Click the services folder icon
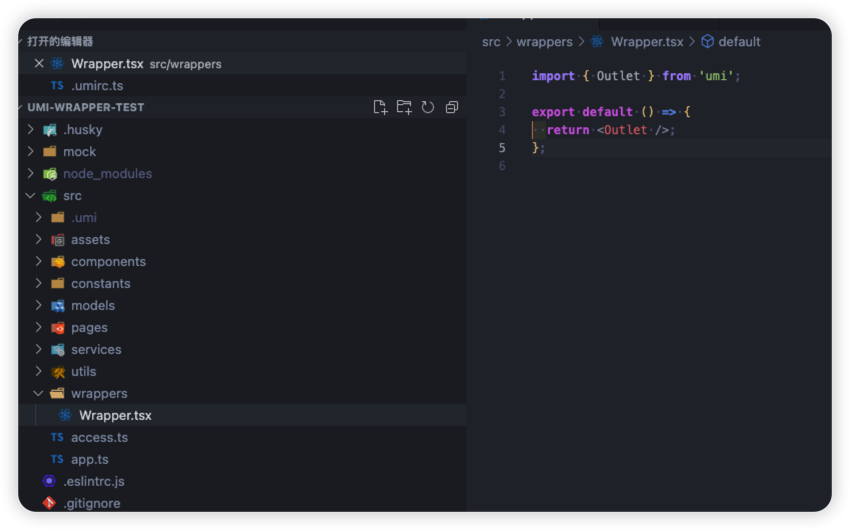 coord(57,350)
